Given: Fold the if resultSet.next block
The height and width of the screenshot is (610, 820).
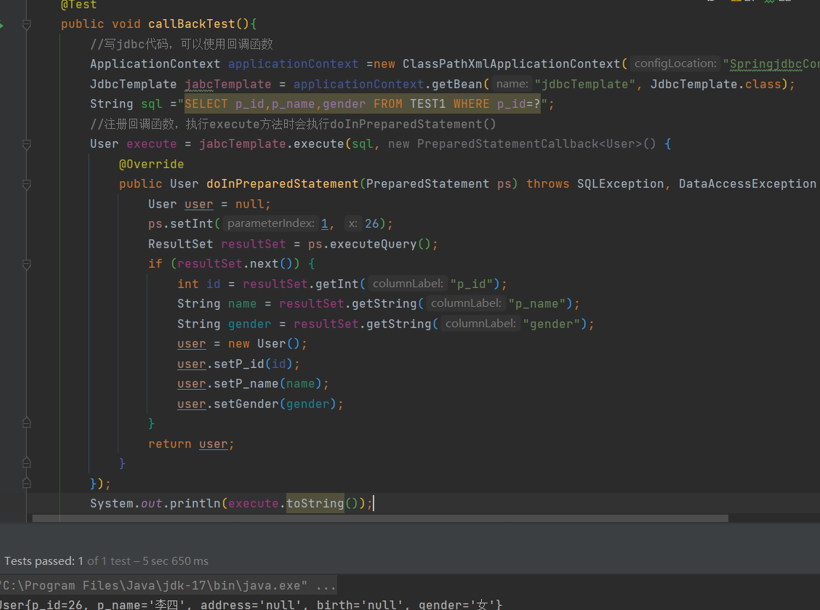Looking at the screenshot, I should [x=27, y=264].
